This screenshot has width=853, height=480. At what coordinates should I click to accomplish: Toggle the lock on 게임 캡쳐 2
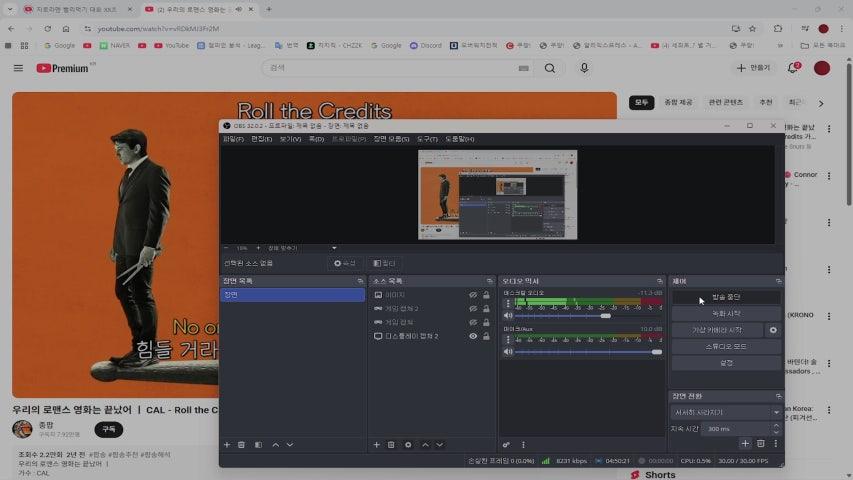(x=486, y=309)
